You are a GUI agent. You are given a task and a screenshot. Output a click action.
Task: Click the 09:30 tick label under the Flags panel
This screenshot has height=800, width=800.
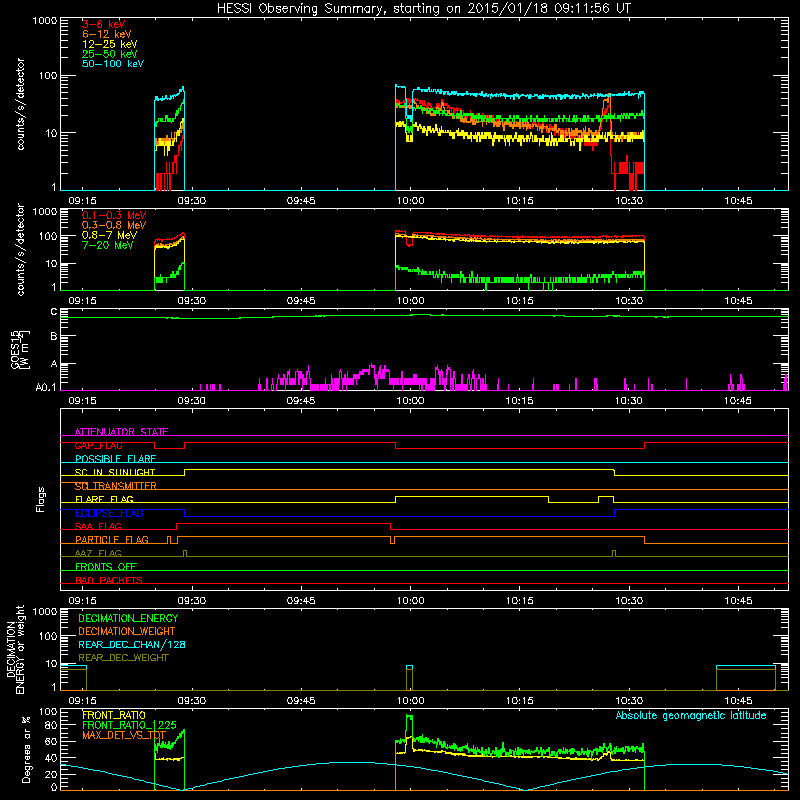(x=191, y=601)
